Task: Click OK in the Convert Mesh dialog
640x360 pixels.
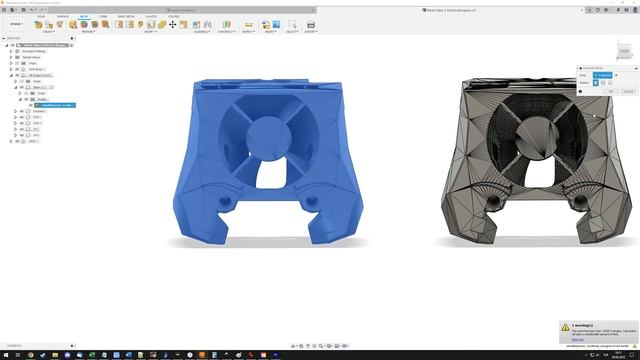Action: click(x=611, y=91)
